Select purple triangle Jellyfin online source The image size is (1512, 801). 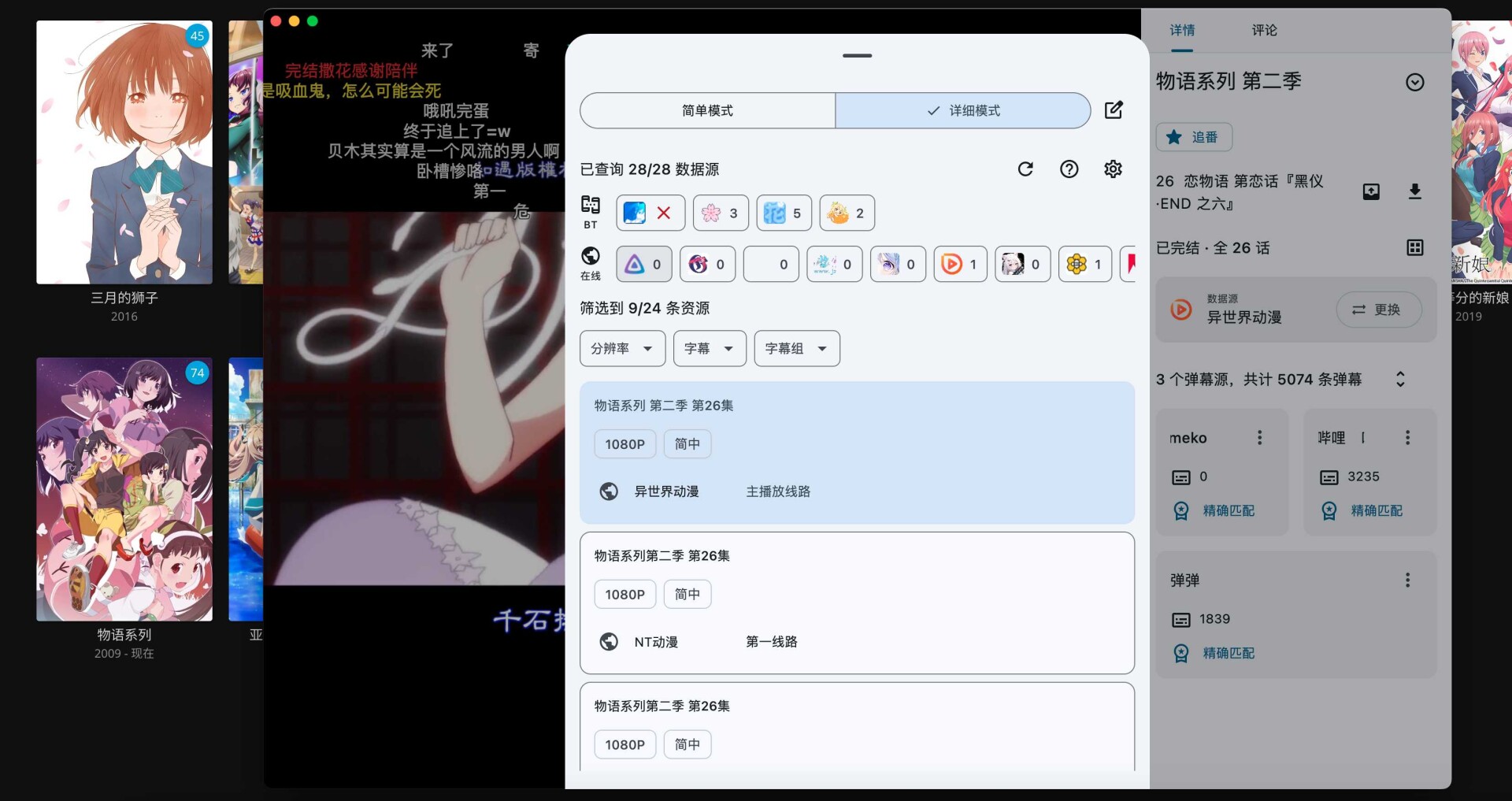pyautogui.click(x=644, y=265)
